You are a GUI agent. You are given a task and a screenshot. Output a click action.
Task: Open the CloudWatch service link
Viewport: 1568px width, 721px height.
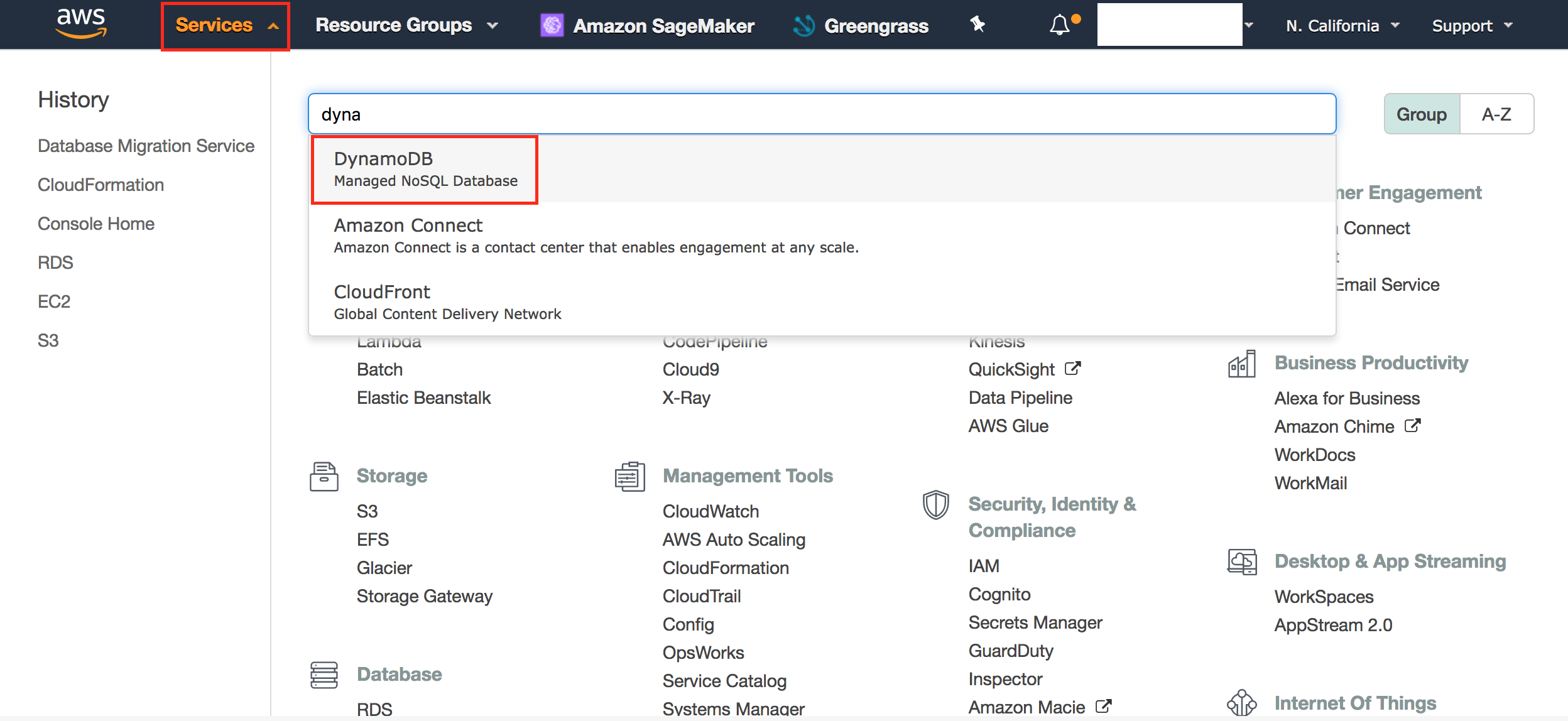point(710,511)
